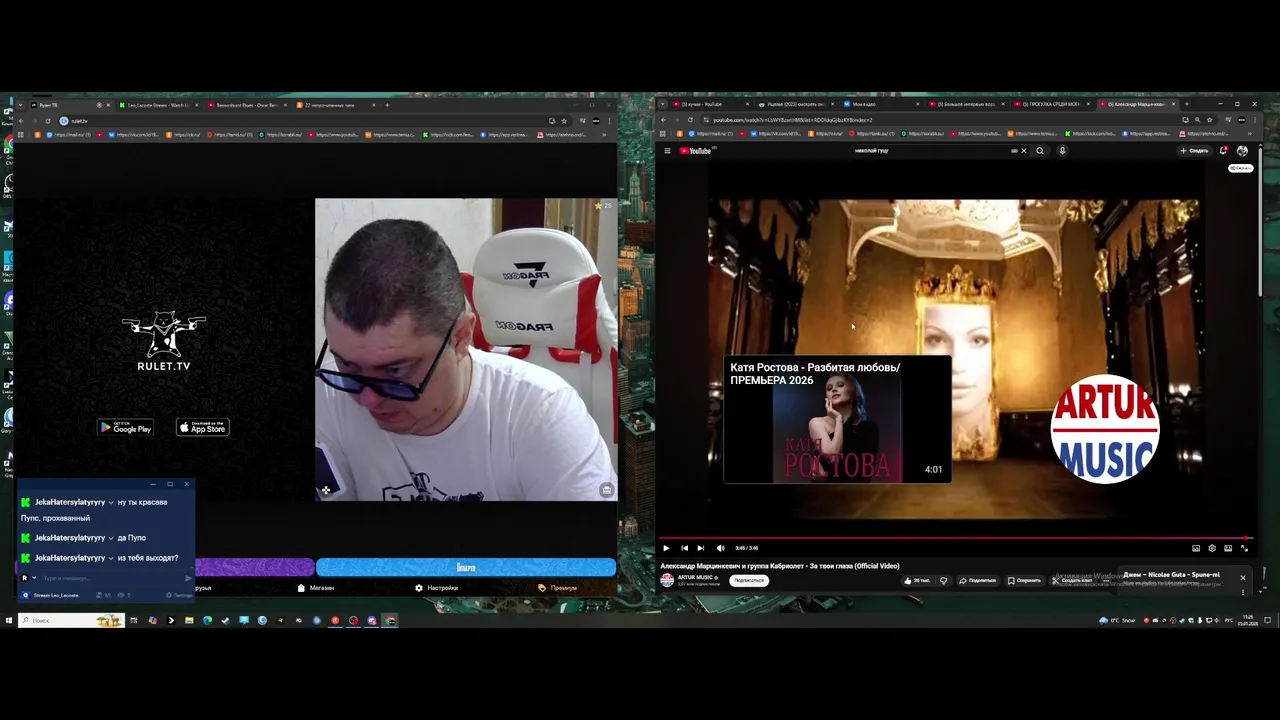The width and height of the screenshot is (1280, 720).
Task: Clear the YouTube search text
Action: (1023, 151)
